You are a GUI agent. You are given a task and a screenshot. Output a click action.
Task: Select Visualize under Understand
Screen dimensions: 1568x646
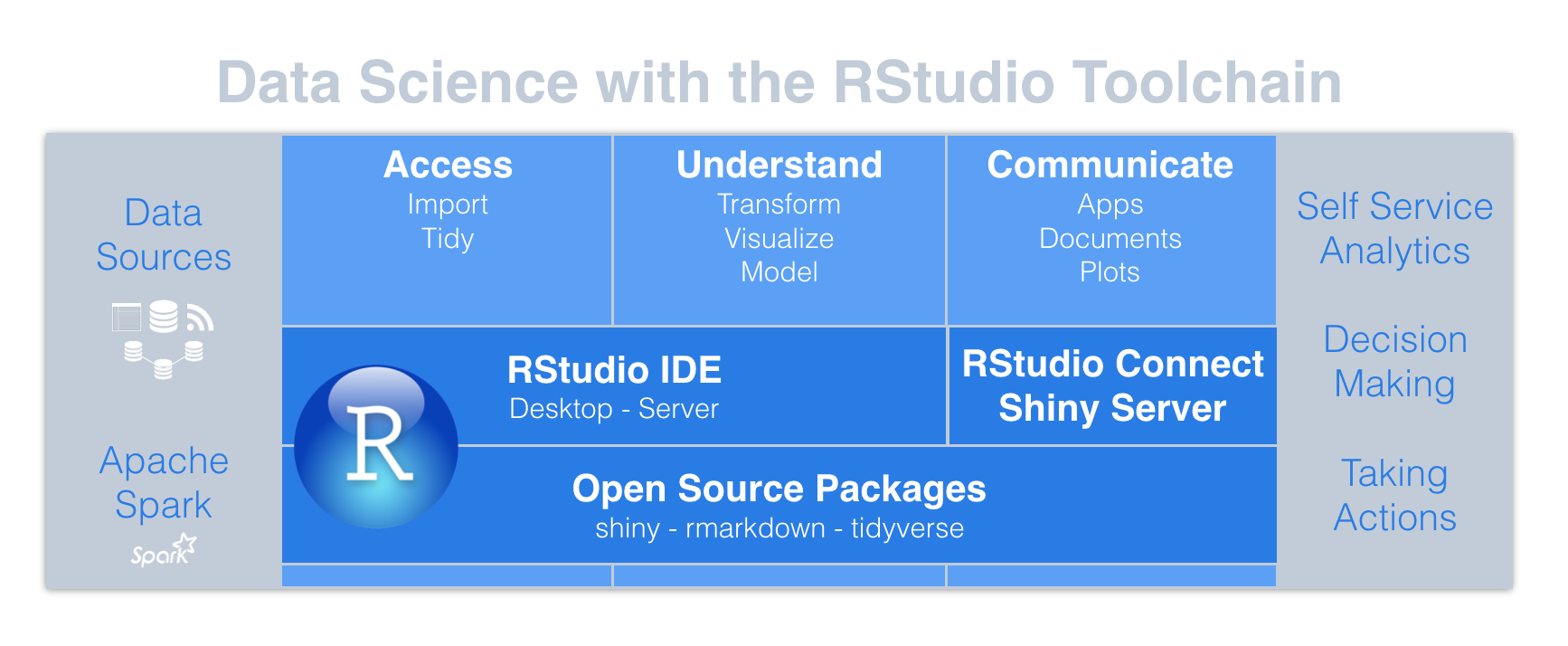click(779, 239)
